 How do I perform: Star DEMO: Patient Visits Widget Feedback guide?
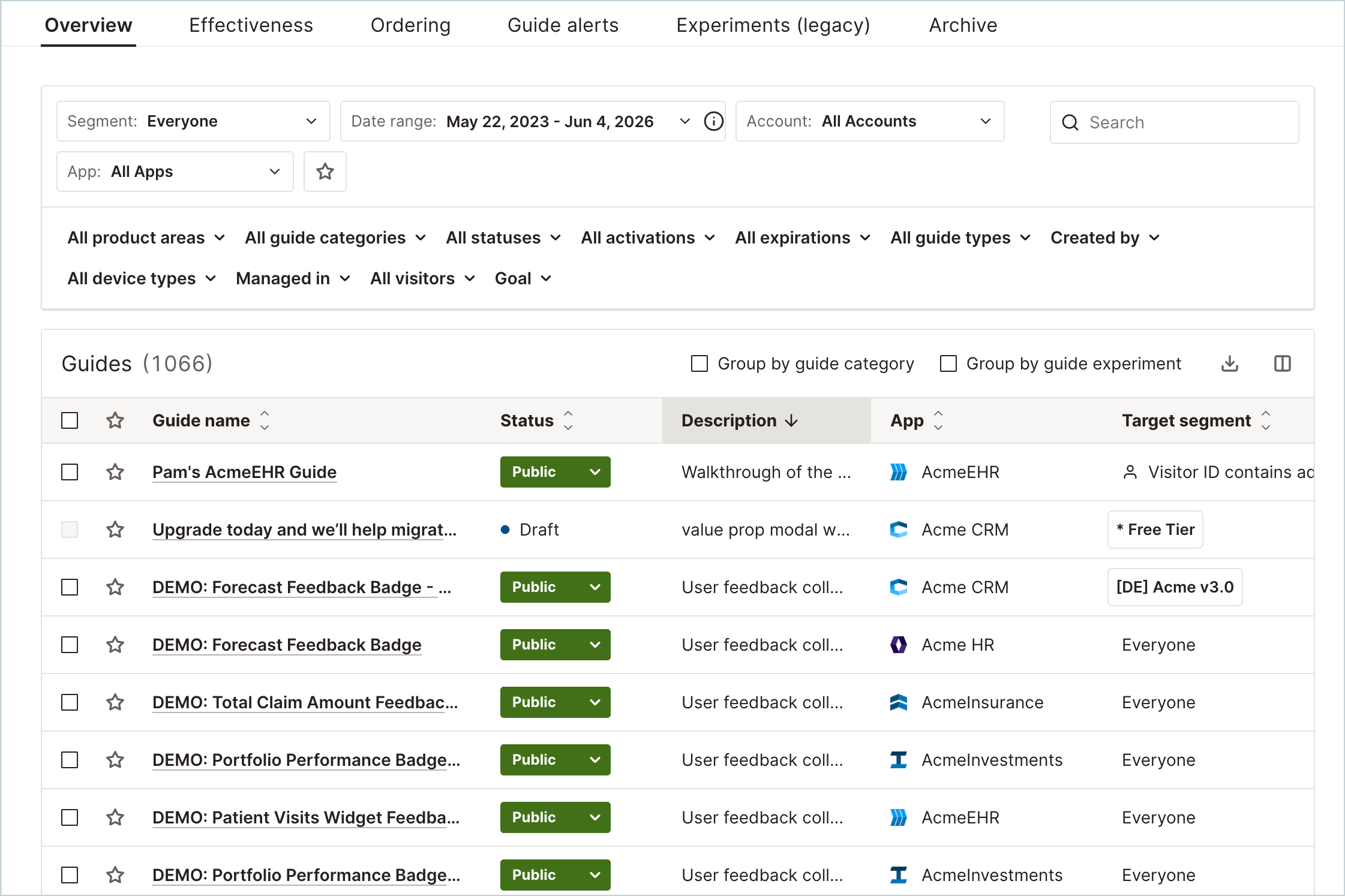pos(115,817)
